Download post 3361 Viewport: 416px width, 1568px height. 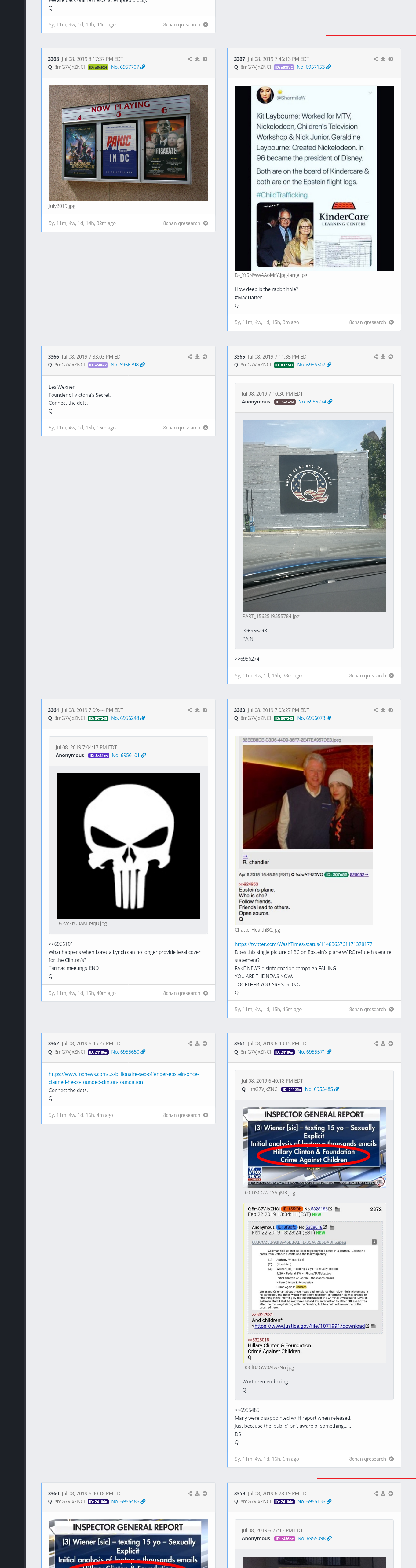[x=383, y=1043]
